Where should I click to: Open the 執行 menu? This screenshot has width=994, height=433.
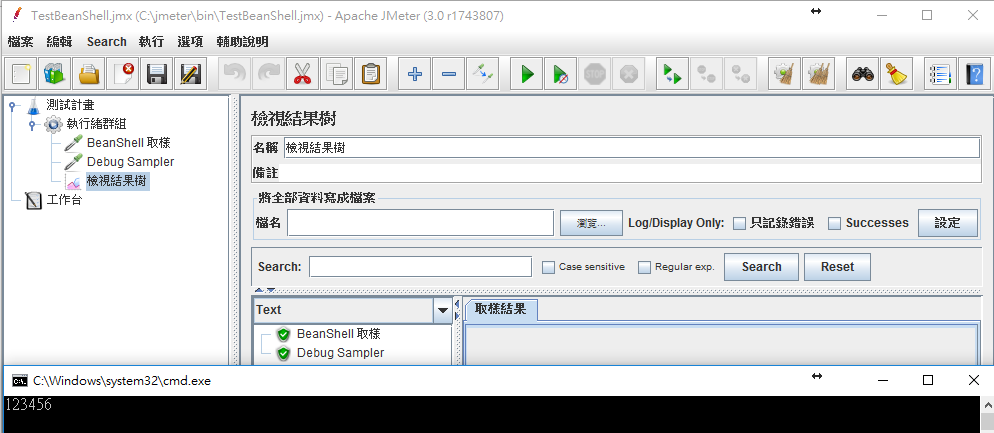coord(151,42)
